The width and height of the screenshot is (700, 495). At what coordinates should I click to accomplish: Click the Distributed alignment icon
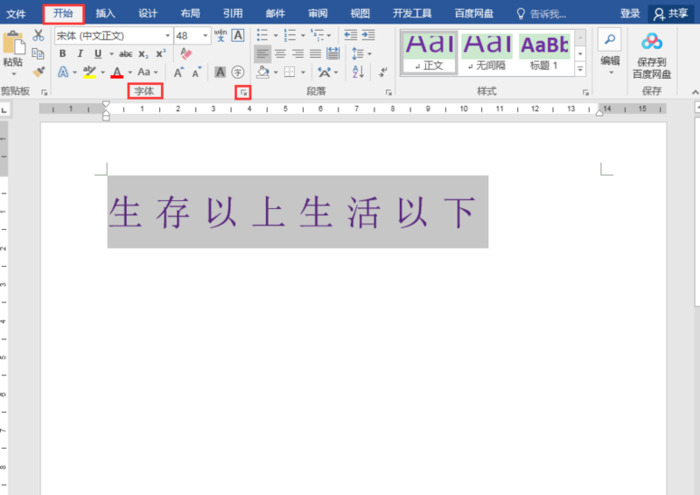coord(333,54)
